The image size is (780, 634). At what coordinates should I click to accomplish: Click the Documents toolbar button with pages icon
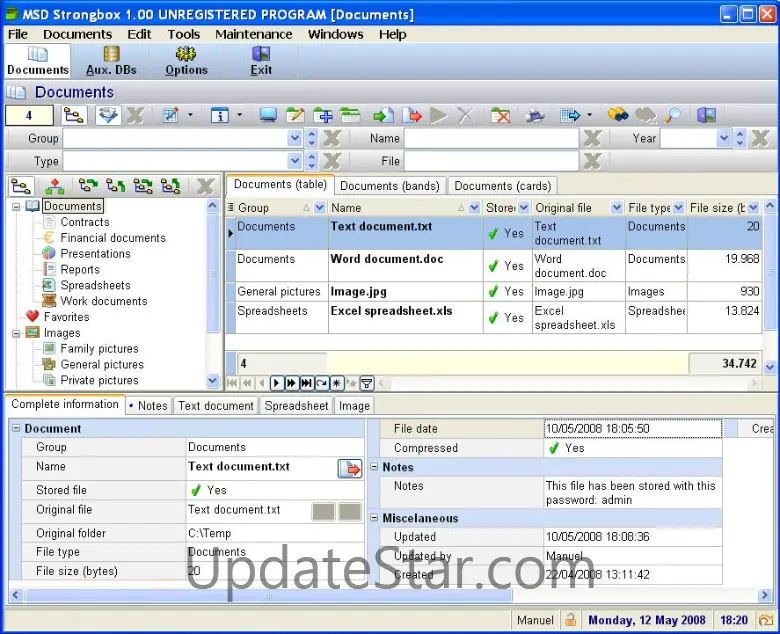(38, 61)
